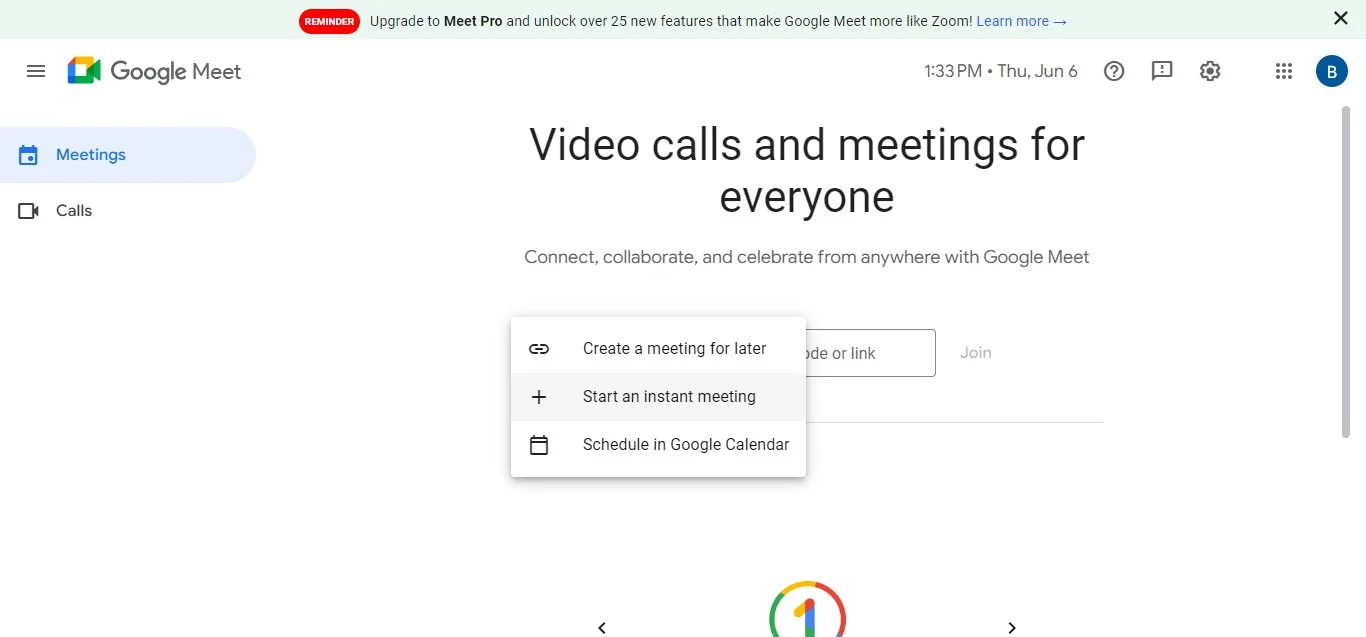Go to next carousel slide arrow
Image resolution: width=1366 pixels, height=637 pixels.
1012,627
